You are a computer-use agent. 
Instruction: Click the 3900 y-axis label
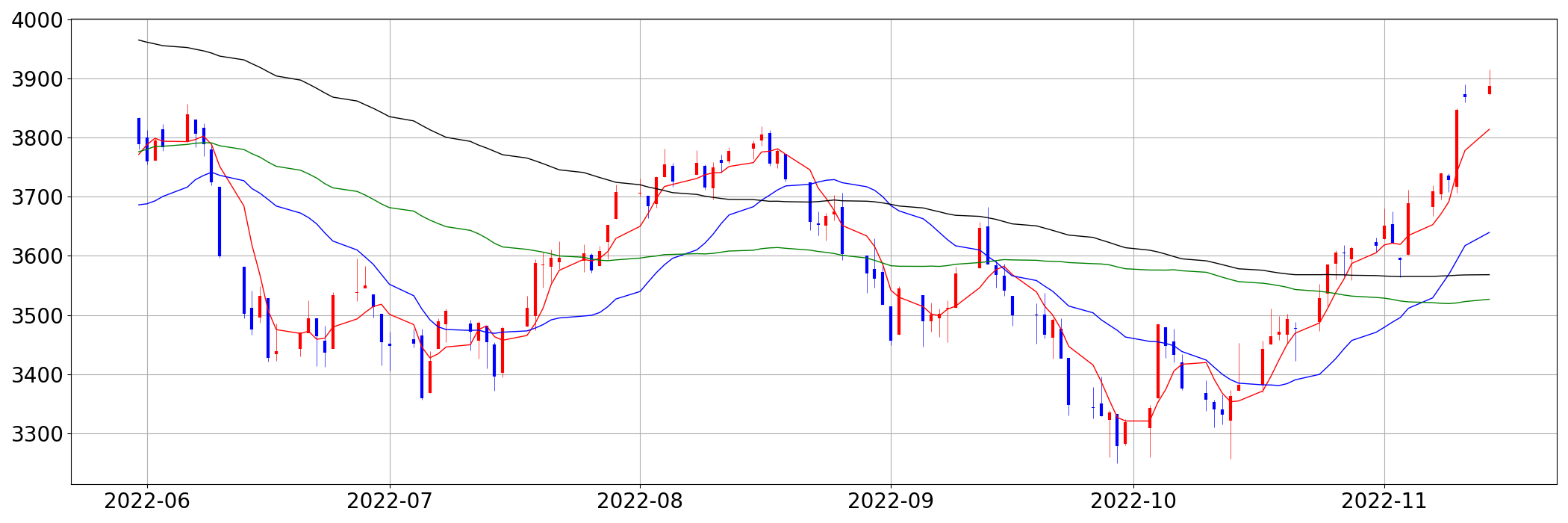tap(37, 79)
